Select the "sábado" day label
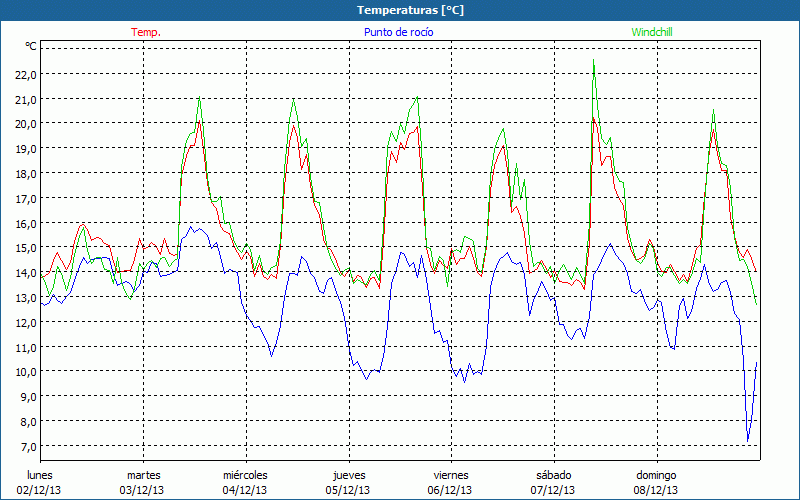 coord(553,475)
